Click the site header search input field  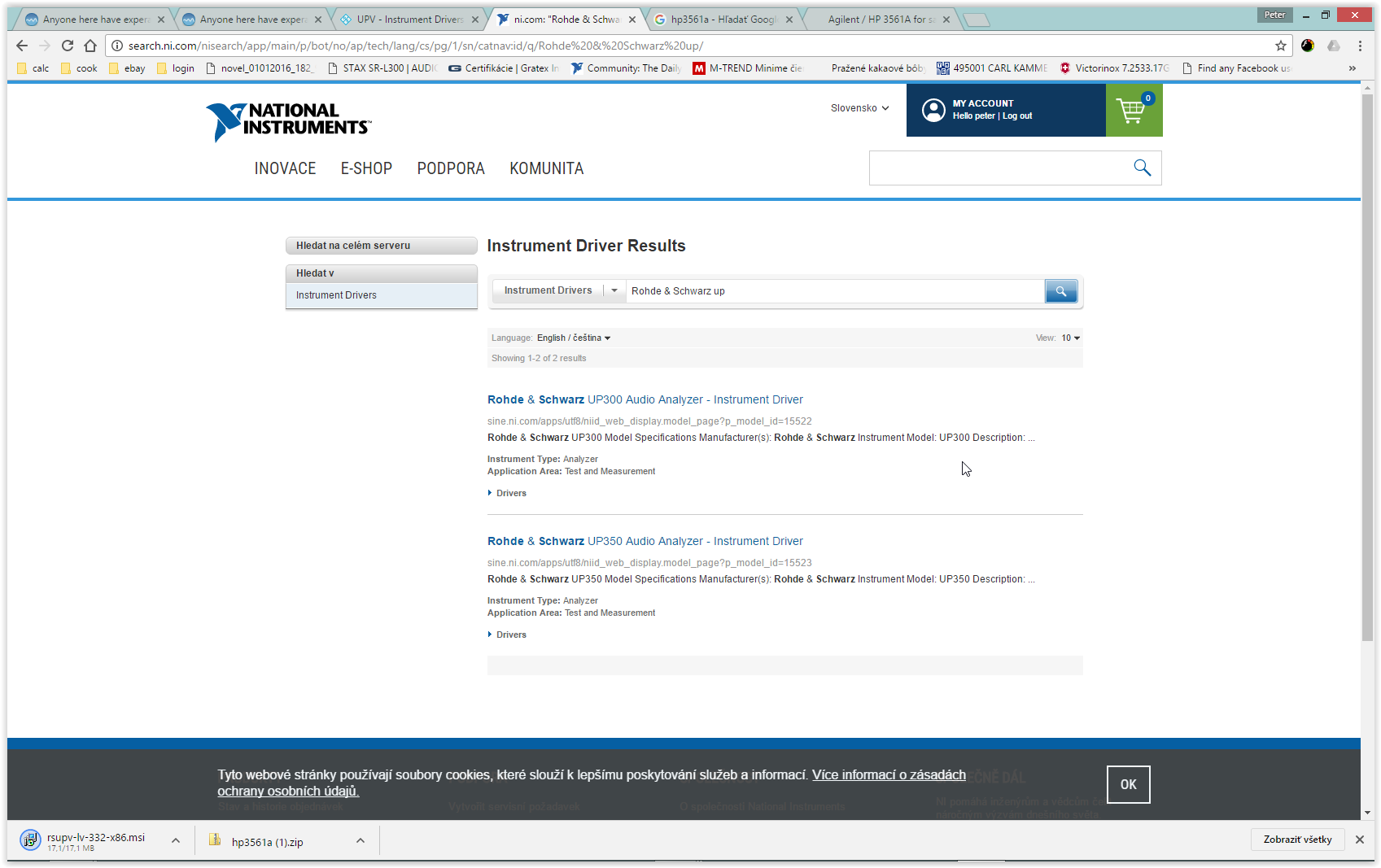pyautogui.click(x=1000, y=168)
